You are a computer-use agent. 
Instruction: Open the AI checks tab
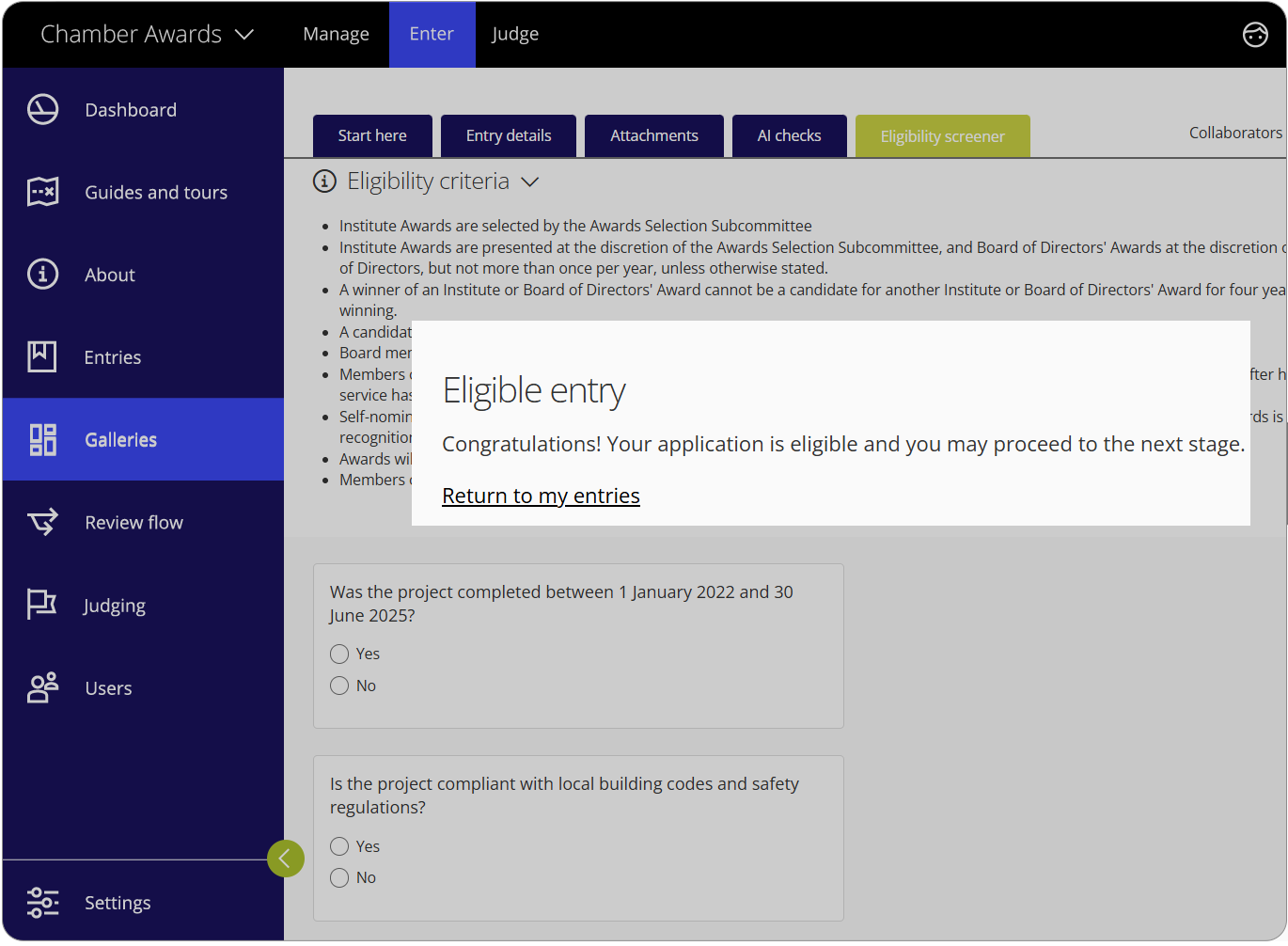coord(789,135)
